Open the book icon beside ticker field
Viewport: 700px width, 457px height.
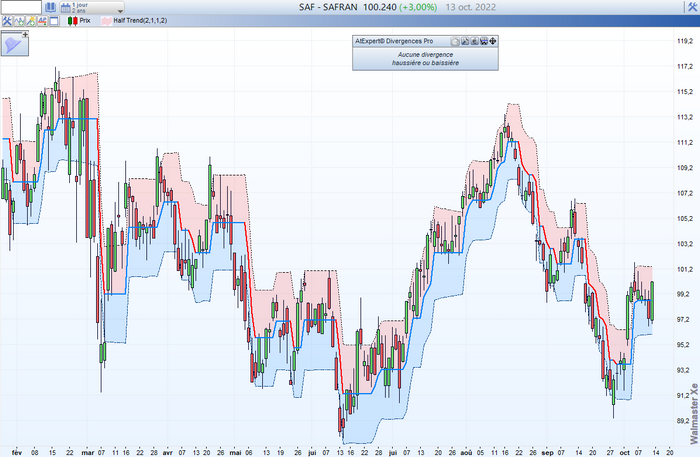(x=51, y=7)
